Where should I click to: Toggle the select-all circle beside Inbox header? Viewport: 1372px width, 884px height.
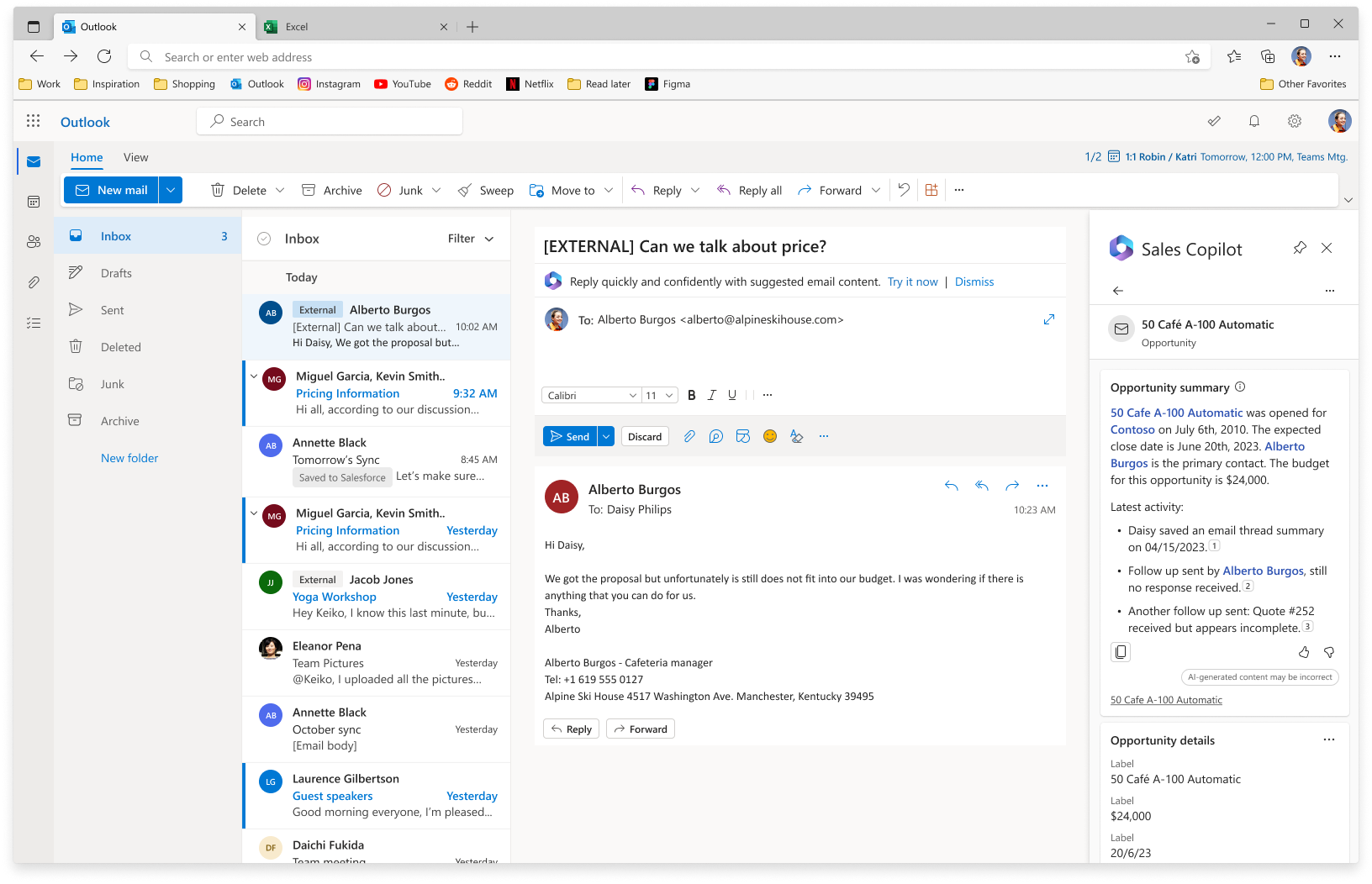(264, 239)
